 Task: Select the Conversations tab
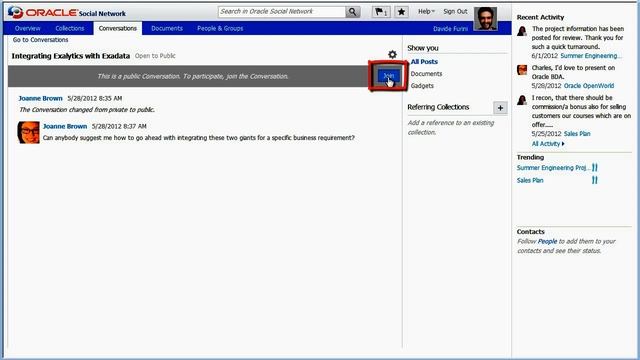(x=118, y=28)
